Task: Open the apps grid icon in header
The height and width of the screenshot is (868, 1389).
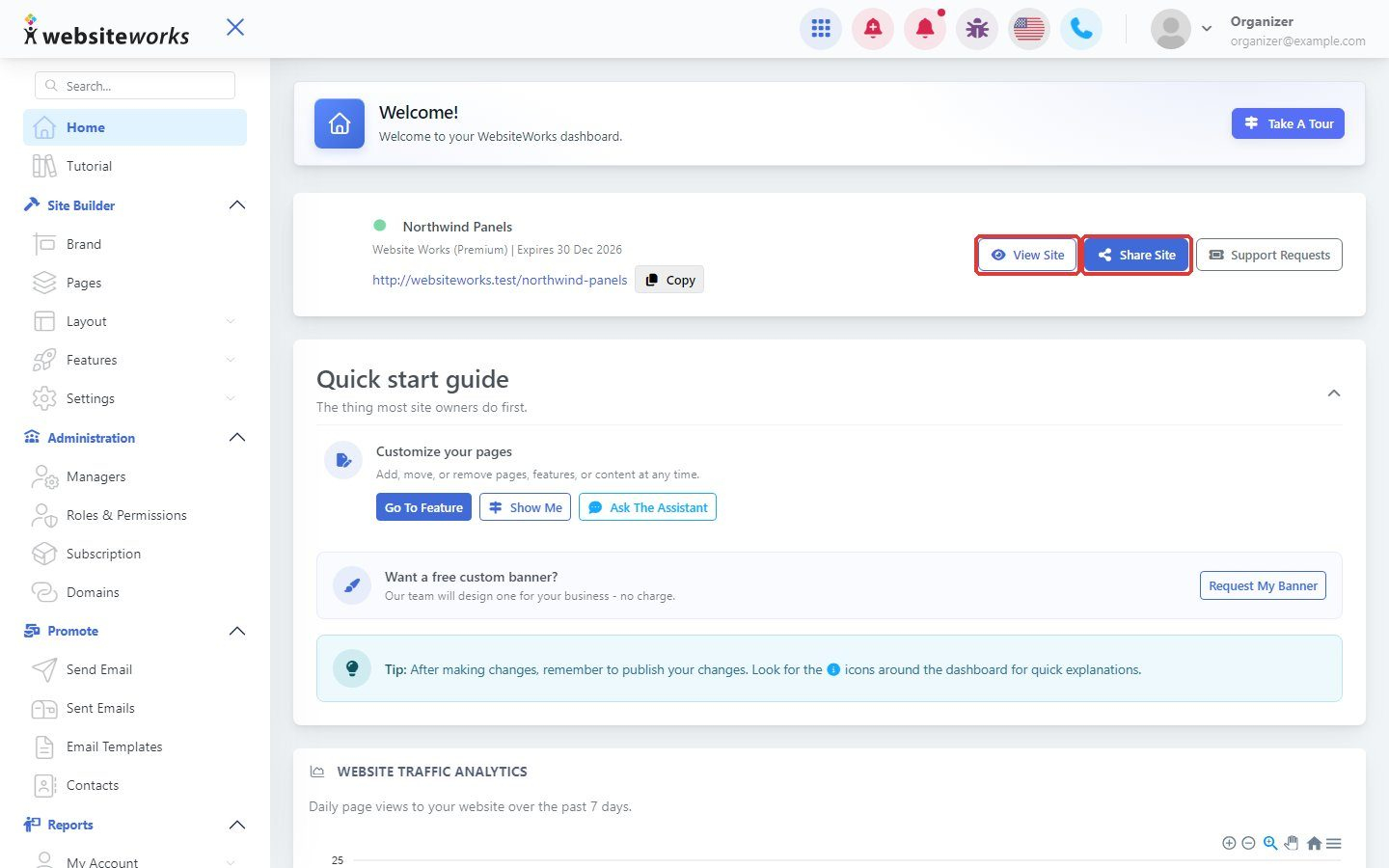Action: pos(821,29)
